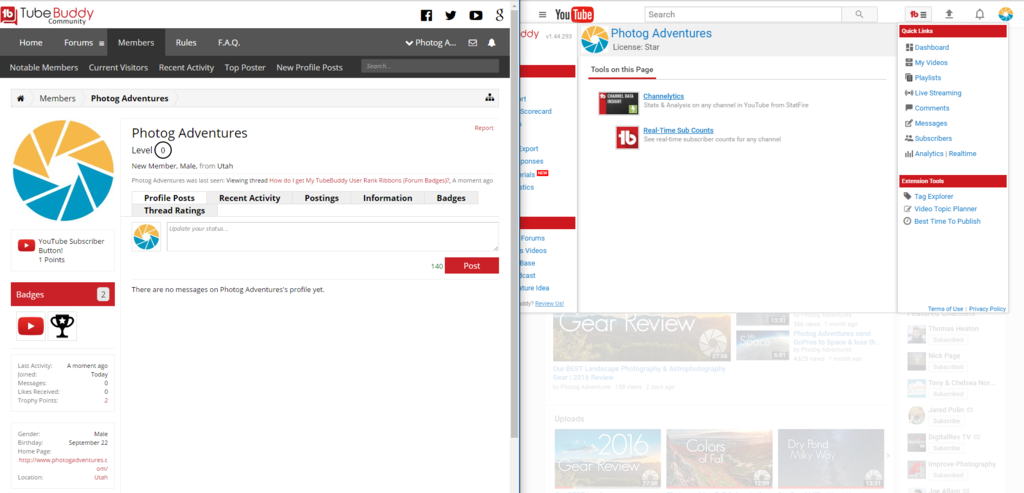Open the inbox envelope icon

pyautogui.click(x=473, y=43)
